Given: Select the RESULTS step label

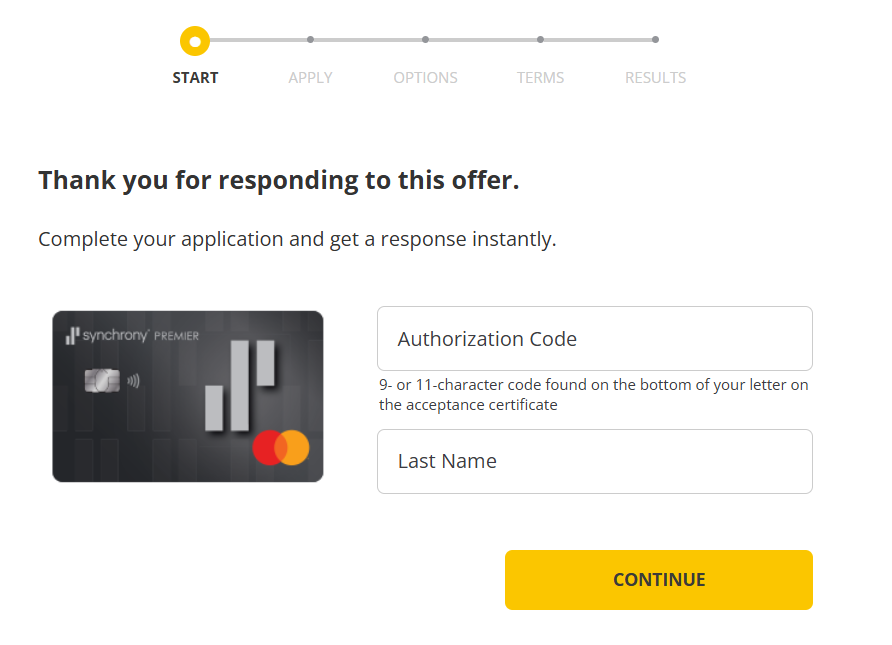Looking at the screenshot, I should point(655,78).
